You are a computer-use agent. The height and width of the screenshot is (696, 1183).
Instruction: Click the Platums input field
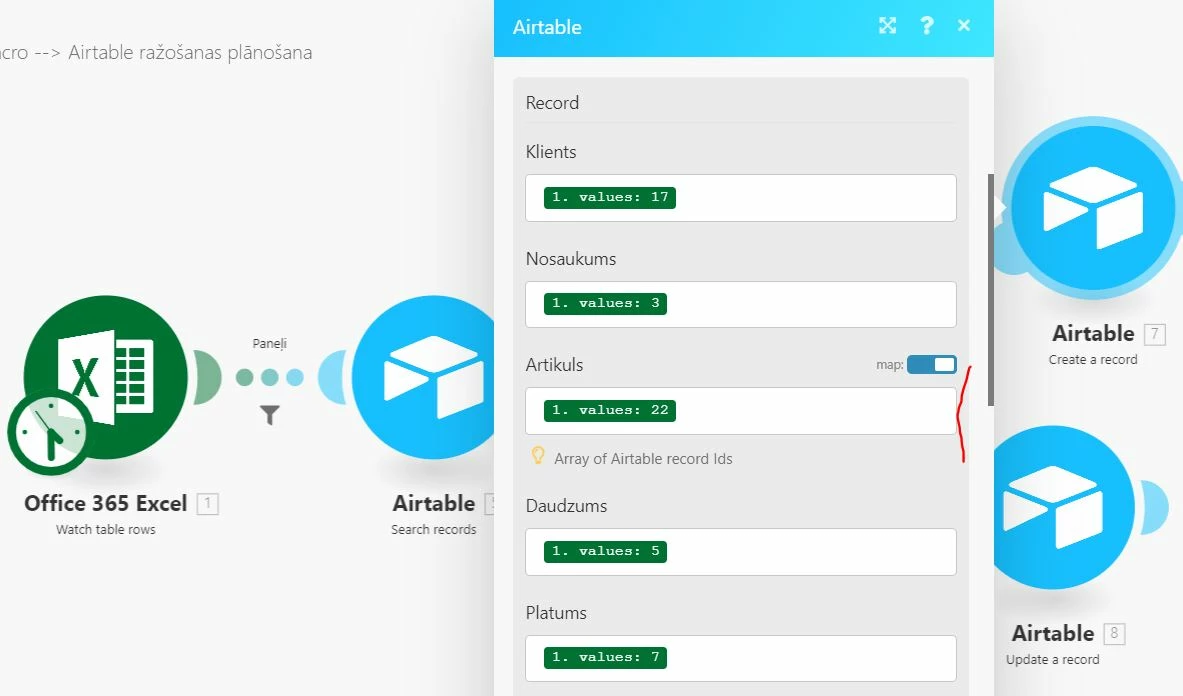741,658
